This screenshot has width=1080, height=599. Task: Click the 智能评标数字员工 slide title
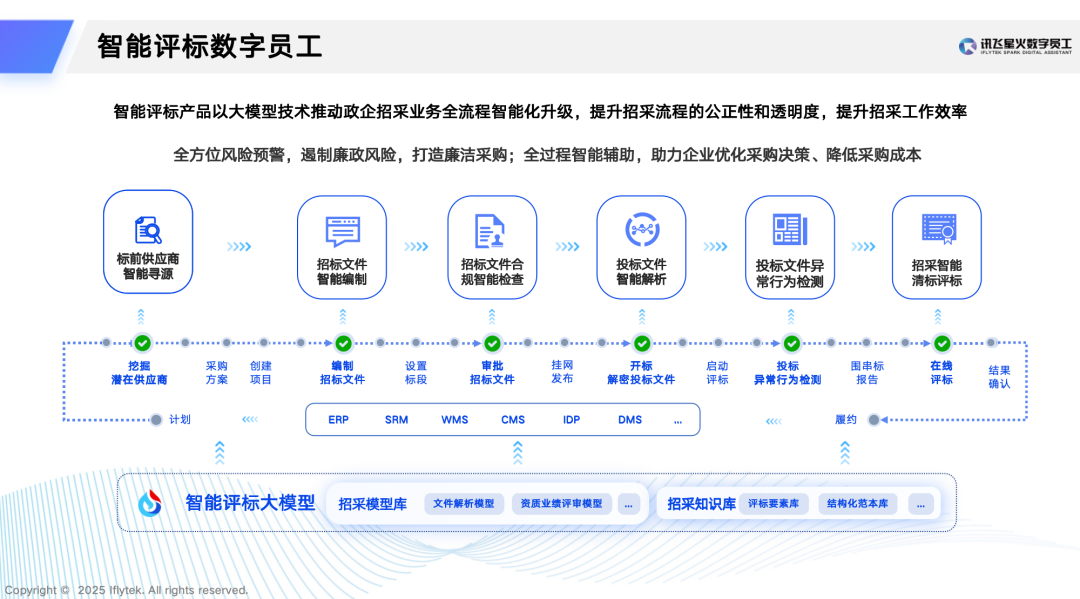tap(209, 47)
